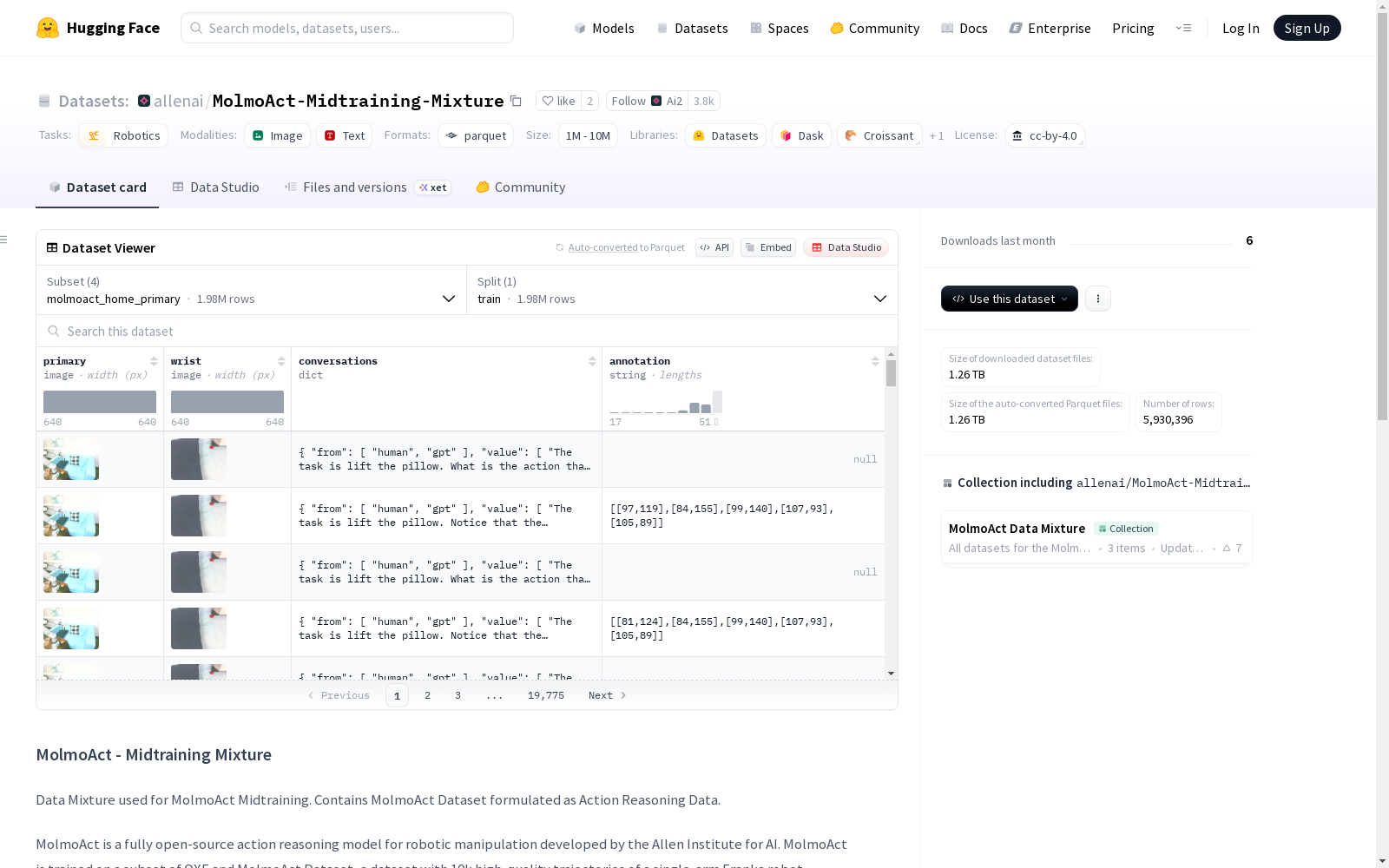
Task: Click the Croissant library tag
Action: pyautogui.click(x=879, y=135)
